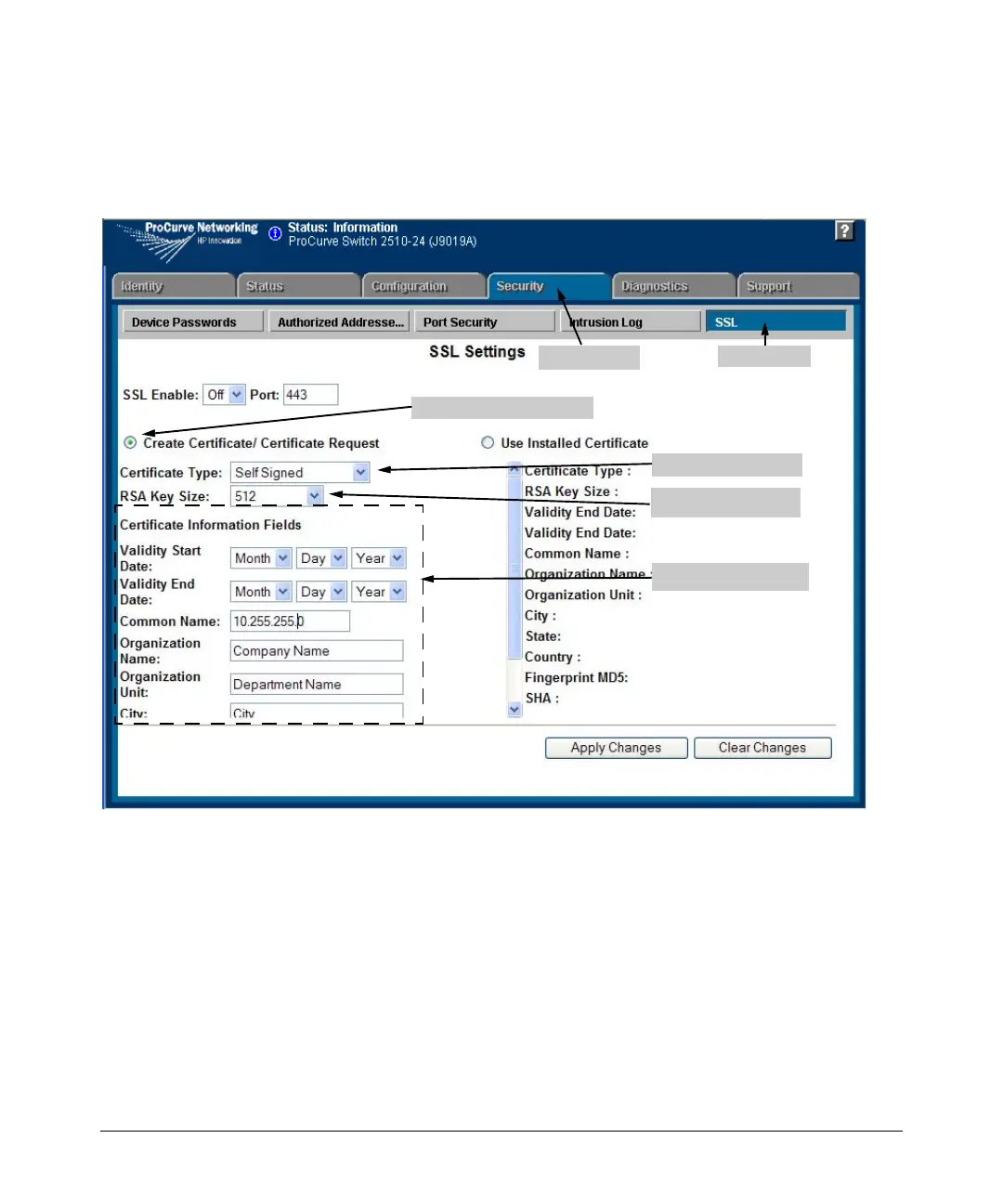Select the SSL sub-tab

(x=776, y=321)
